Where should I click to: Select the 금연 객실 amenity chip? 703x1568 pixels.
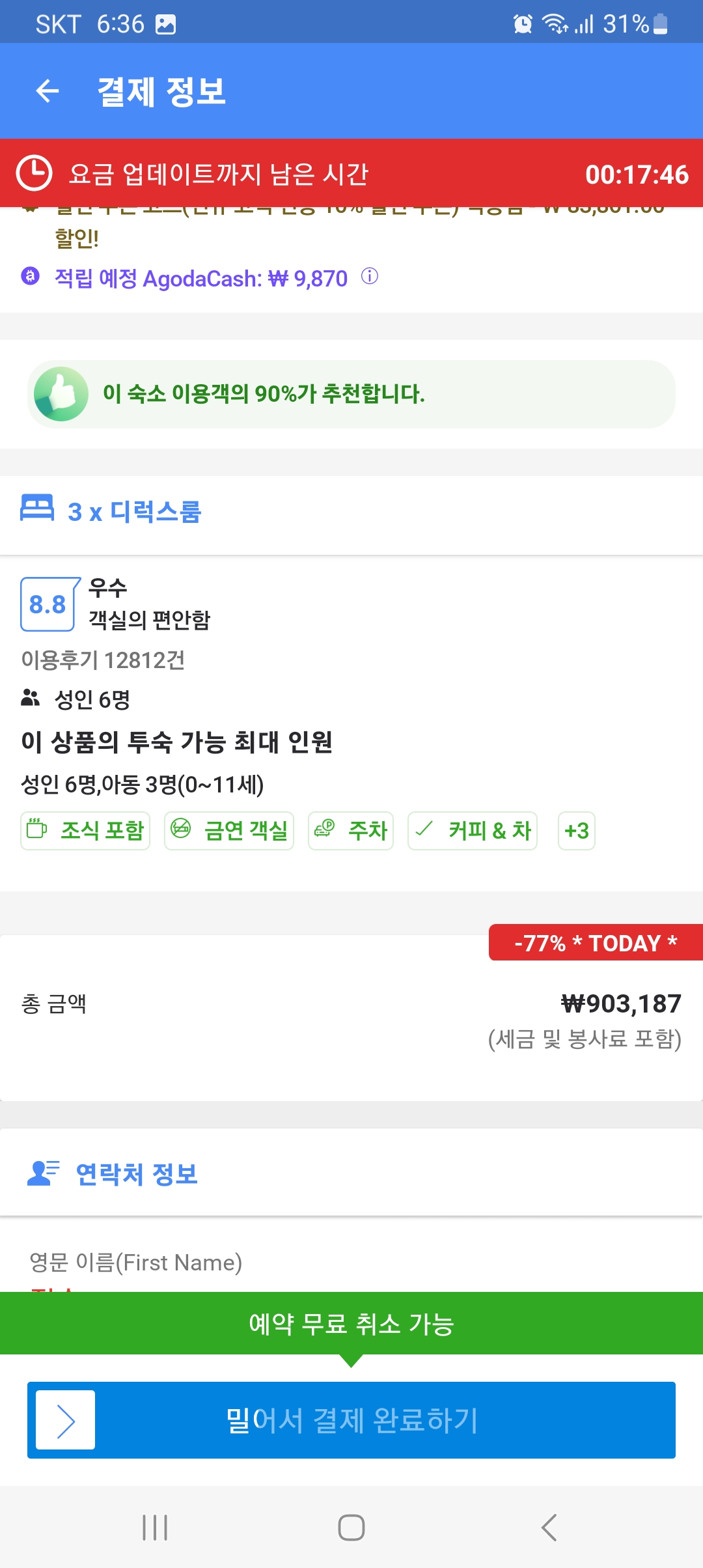pyautogui.click(x=229, y=831)
